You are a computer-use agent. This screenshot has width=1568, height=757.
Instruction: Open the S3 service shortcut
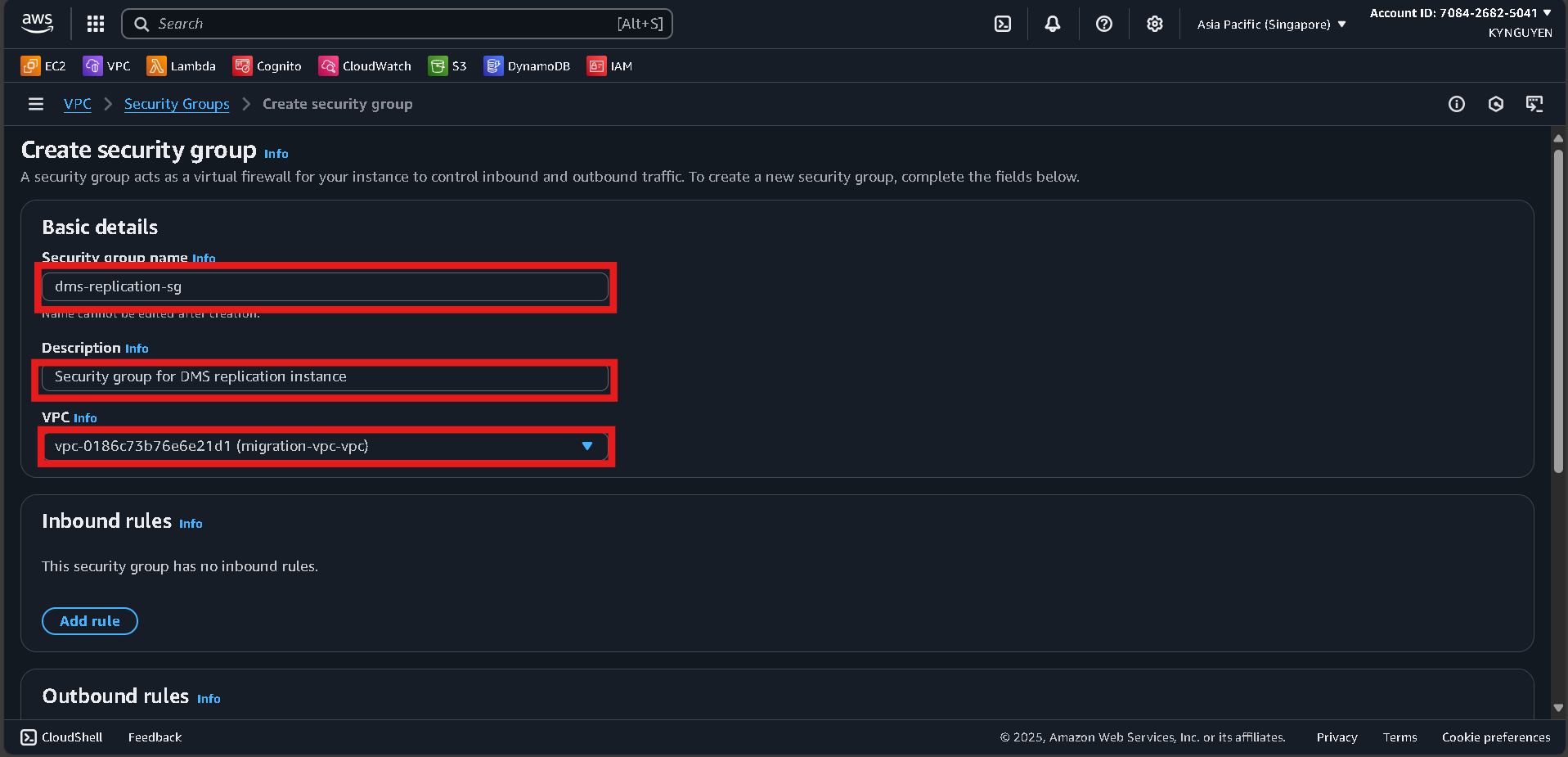[447, 65]
